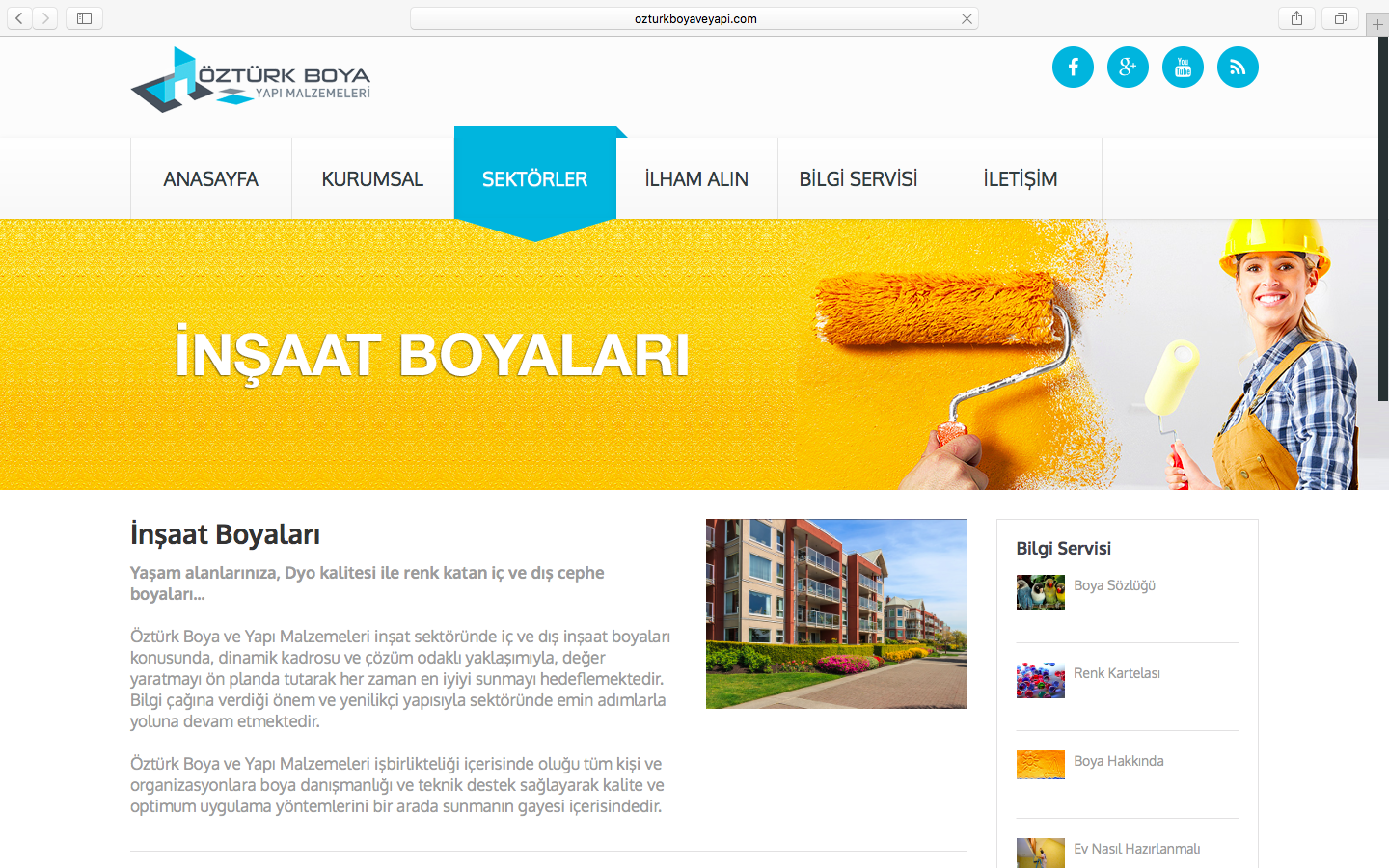Open the Google Plus social icon
Viewport: 1389px width, 868px height.
1128,68
